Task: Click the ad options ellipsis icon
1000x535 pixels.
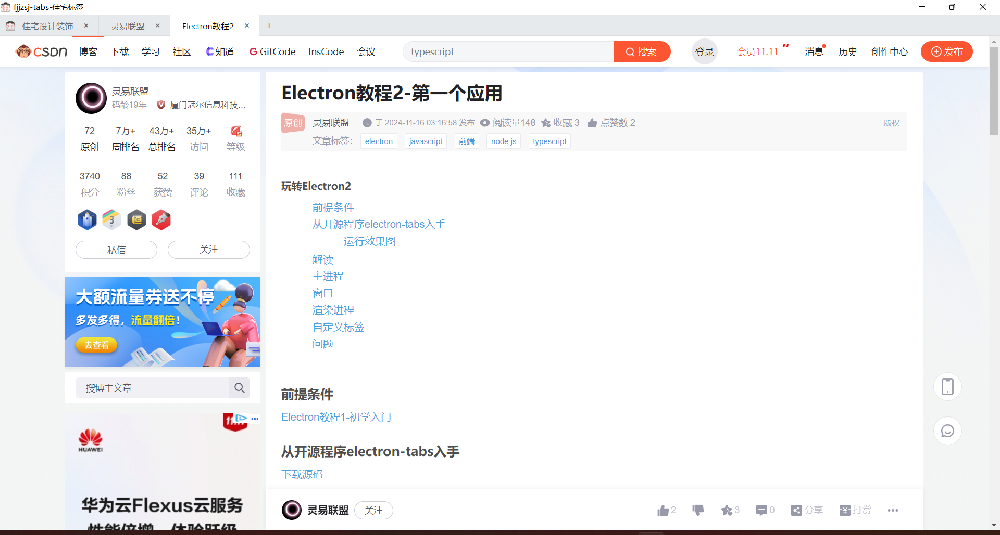Action: tap(255, 419)
